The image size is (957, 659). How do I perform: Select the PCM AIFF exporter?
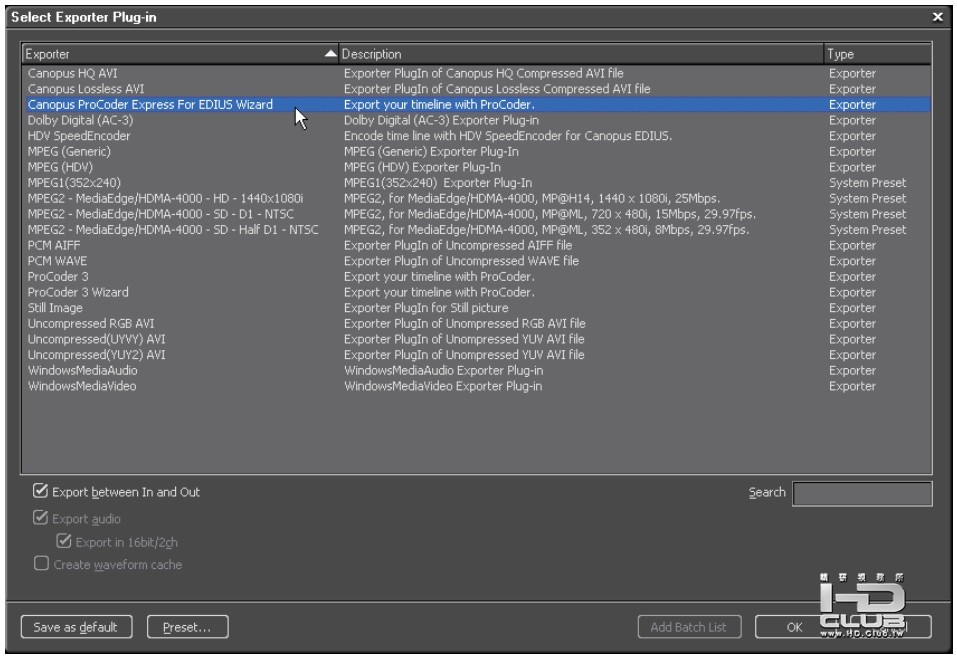click(476, 245)
